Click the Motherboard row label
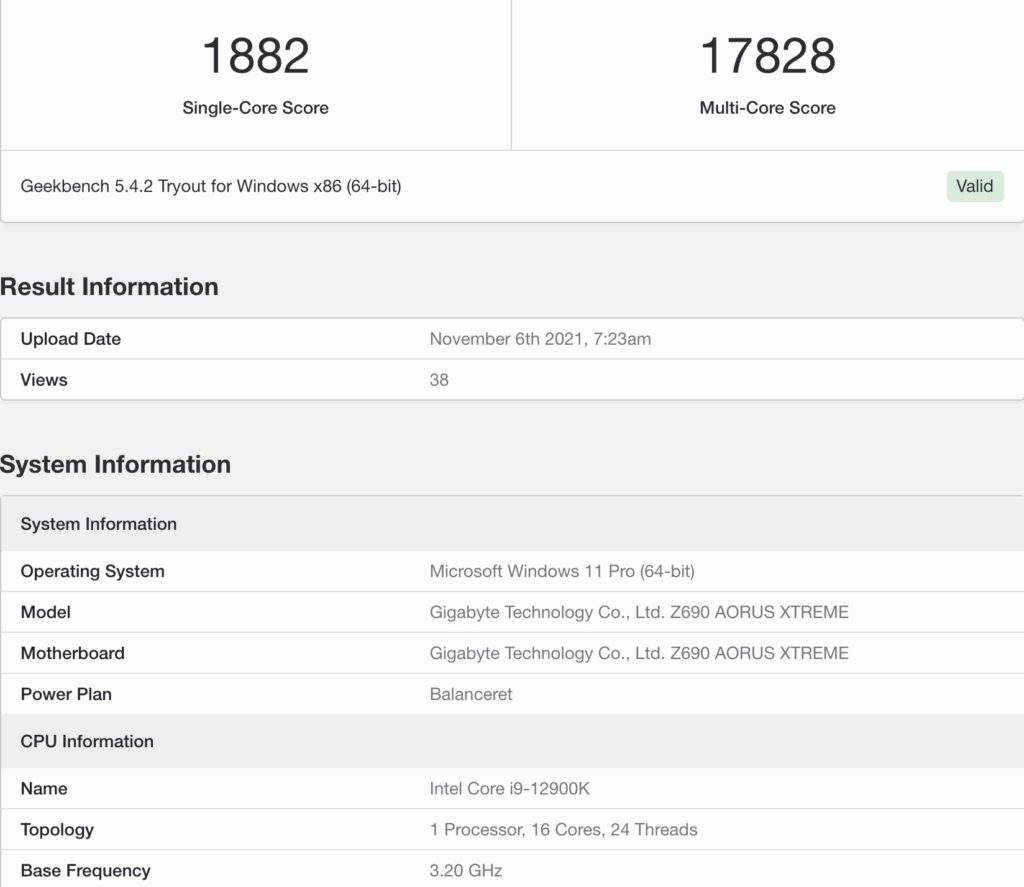This screenshot has height=887, width=1024. point(72,653)
